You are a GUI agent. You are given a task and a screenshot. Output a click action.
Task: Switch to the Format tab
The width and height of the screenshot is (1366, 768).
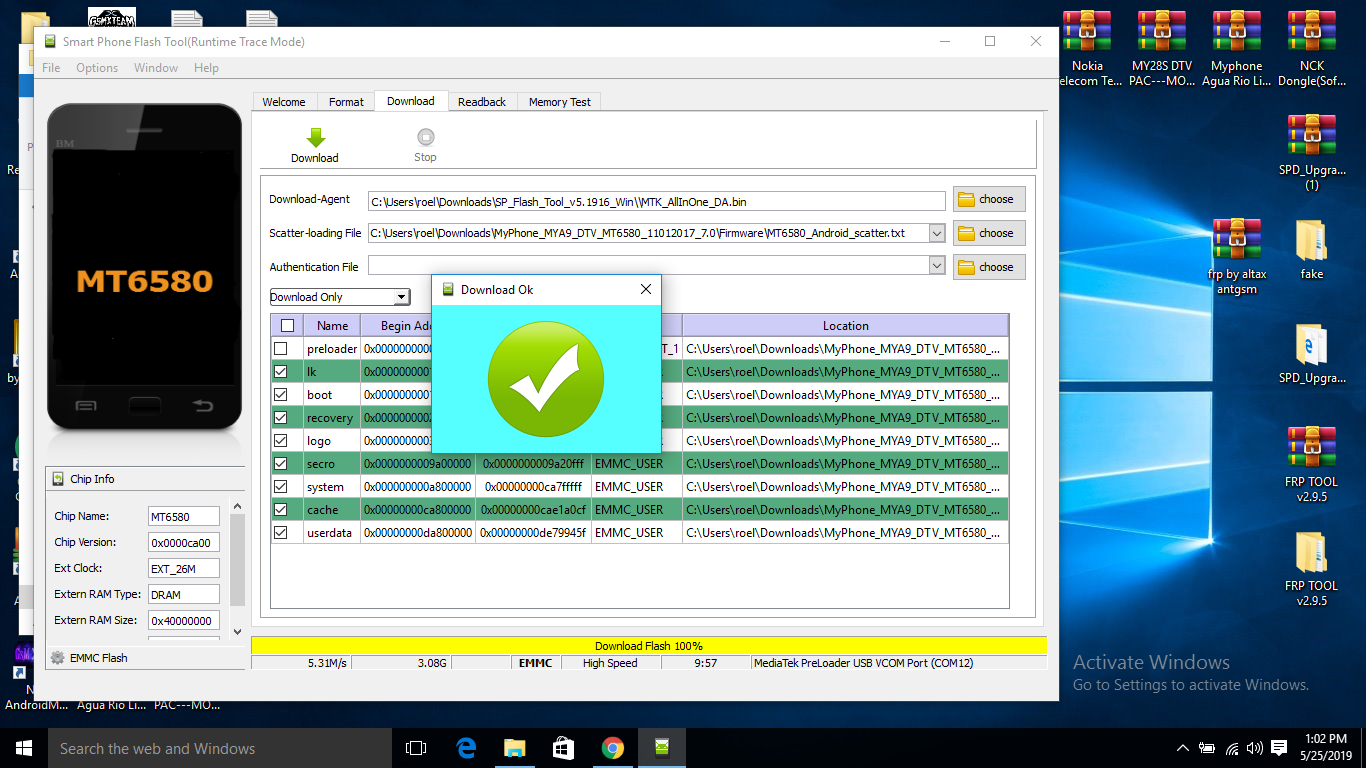pos(346,102)
